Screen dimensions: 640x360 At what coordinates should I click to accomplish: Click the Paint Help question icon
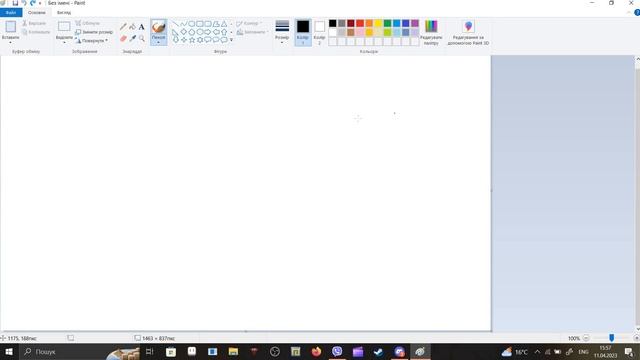pos(637,13)
